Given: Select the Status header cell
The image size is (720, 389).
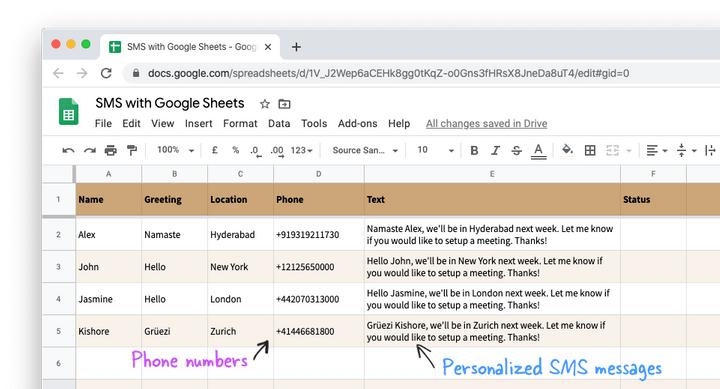Looking at the screenshot, I should (x=653, y=199).
